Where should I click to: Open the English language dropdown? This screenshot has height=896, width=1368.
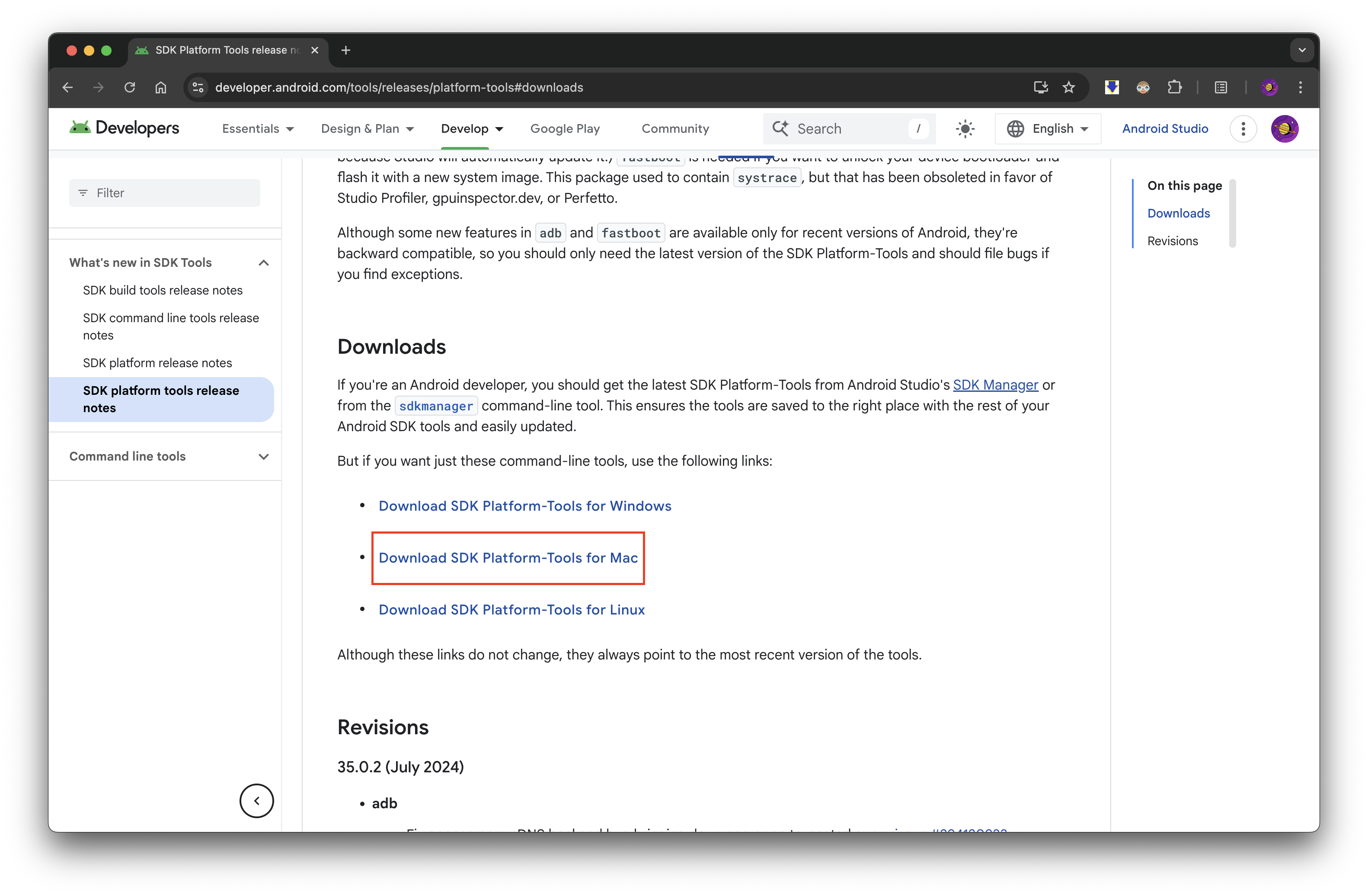[1048, 129]
